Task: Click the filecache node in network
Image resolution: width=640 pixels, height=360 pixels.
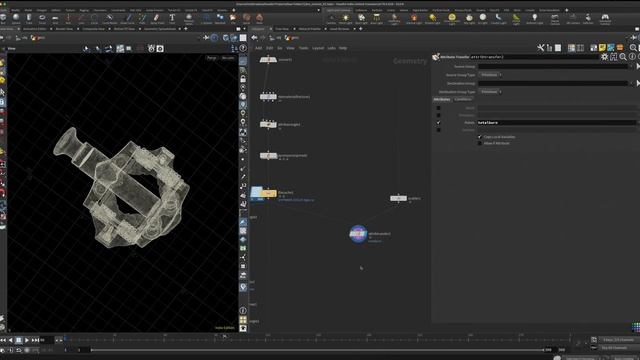Action: coord(268,193)
